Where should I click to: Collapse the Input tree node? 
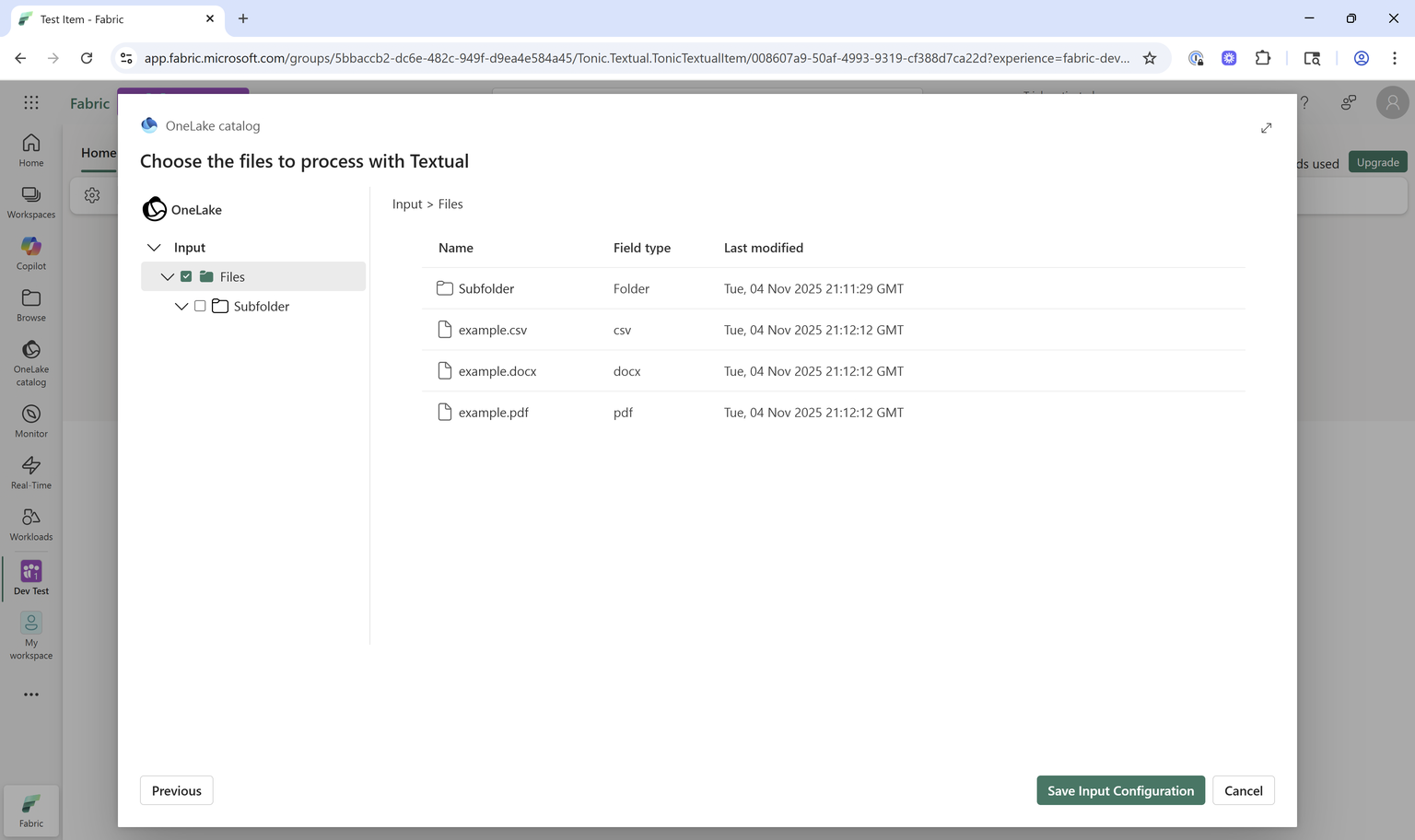pos(154,247)
